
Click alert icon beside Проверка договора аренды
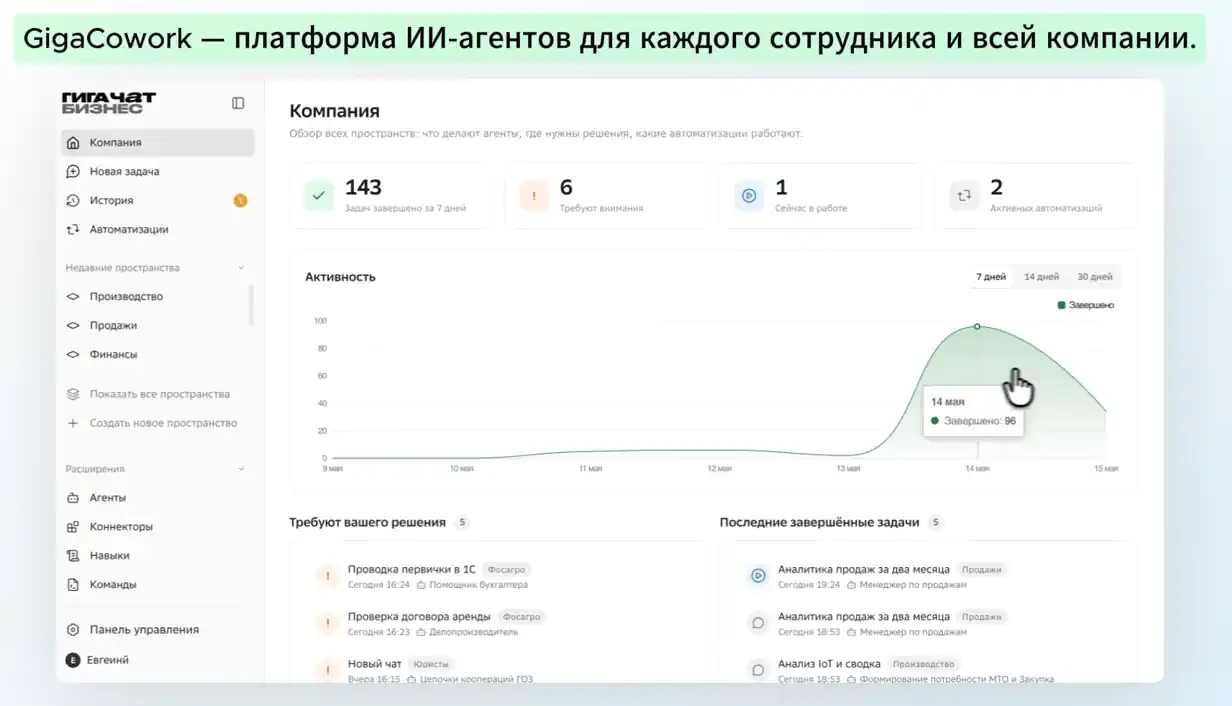point(327,624)
